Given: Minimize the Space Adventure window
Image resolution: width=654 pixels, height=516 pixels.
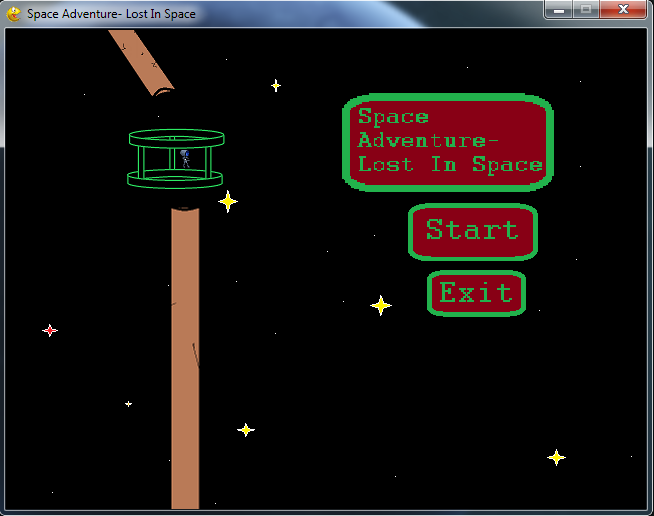Looking at the screenshot, I should tap(559, 9).
